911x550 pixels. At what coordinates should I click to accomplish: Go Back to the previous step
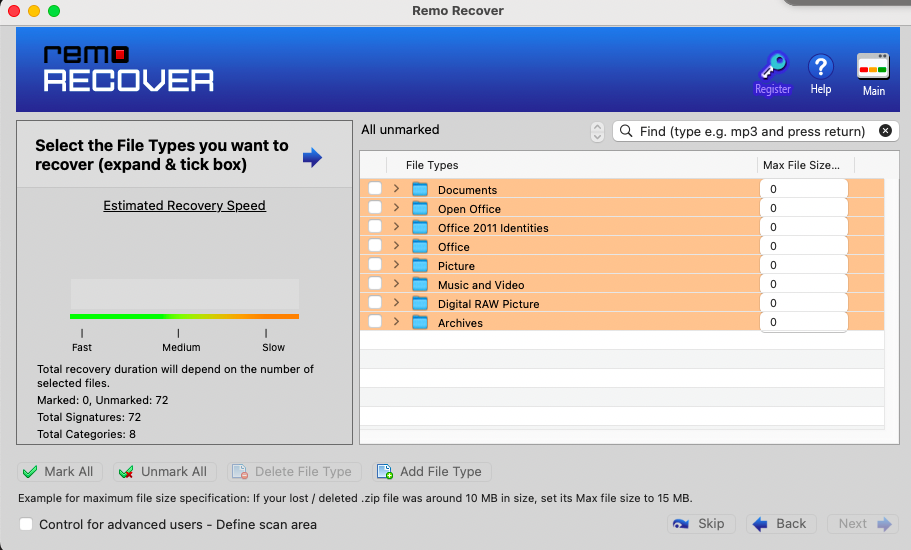781,524
